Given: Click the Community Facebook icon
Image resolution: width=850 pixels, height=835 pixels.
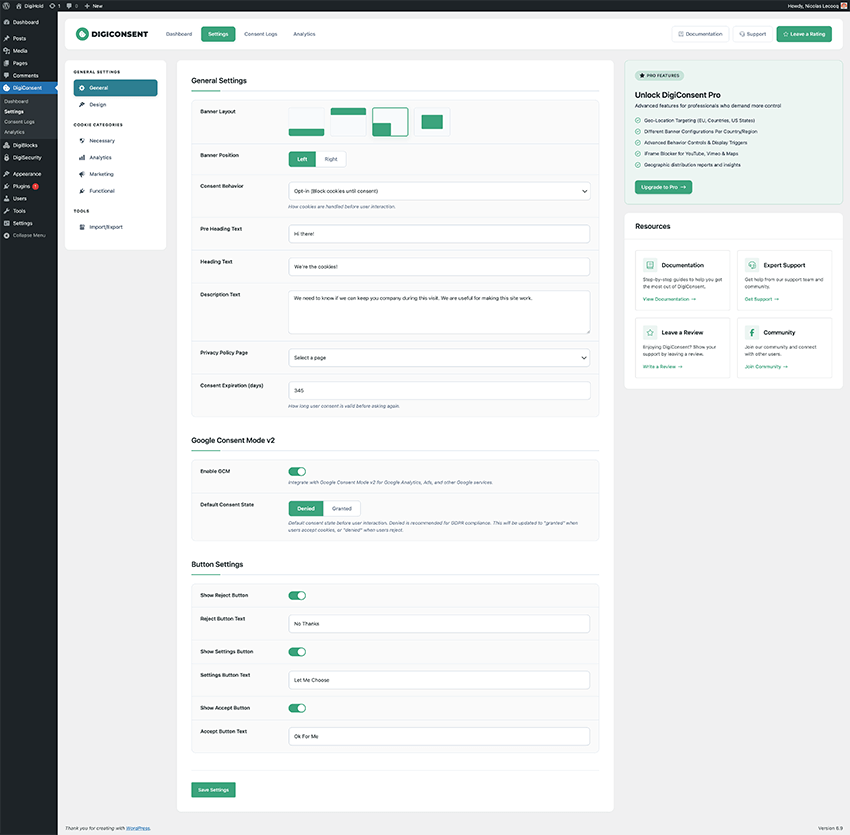Looking at the screenshot, I should [751, 332].
